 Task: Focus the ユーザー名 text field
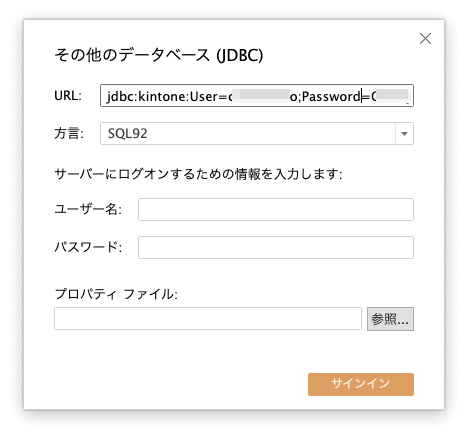(x=276, y=209)
